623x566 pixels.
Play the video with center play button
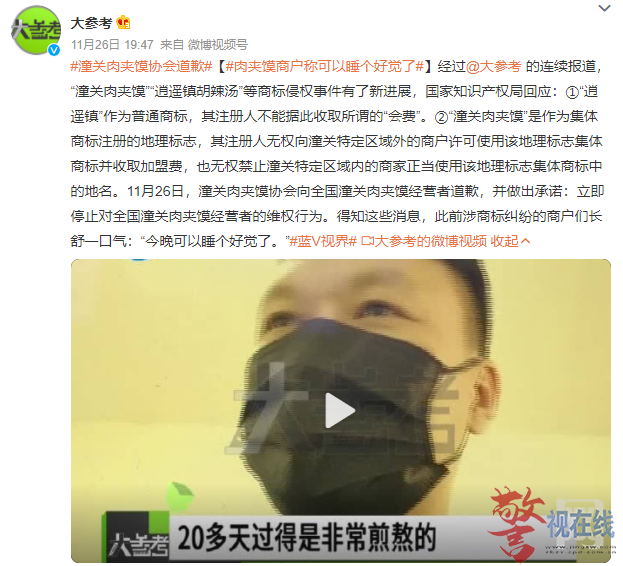(x=340, y=410)
